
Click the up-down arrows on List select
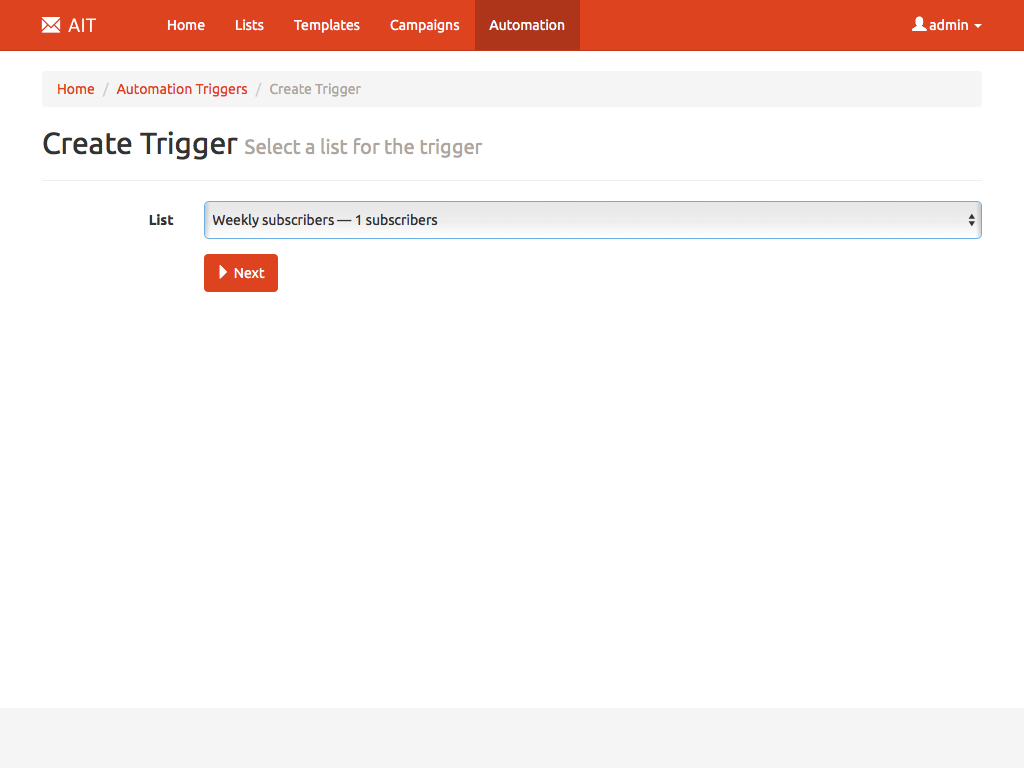(971, 220)
